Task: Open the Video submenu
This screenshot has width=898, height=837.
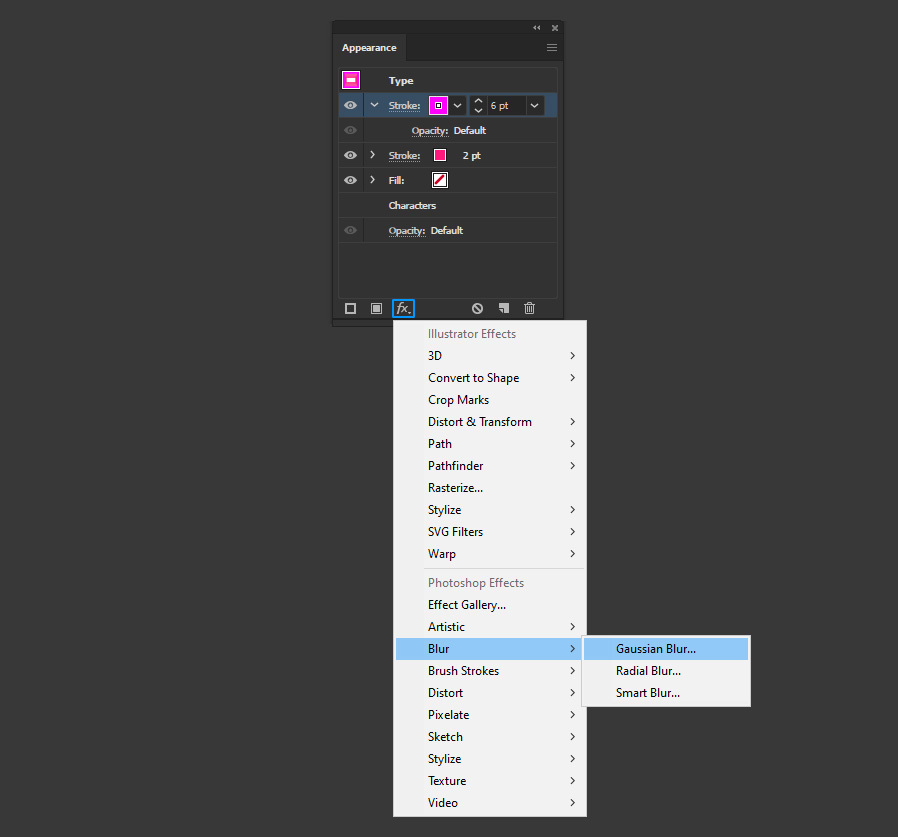Action: click(490, 803)
